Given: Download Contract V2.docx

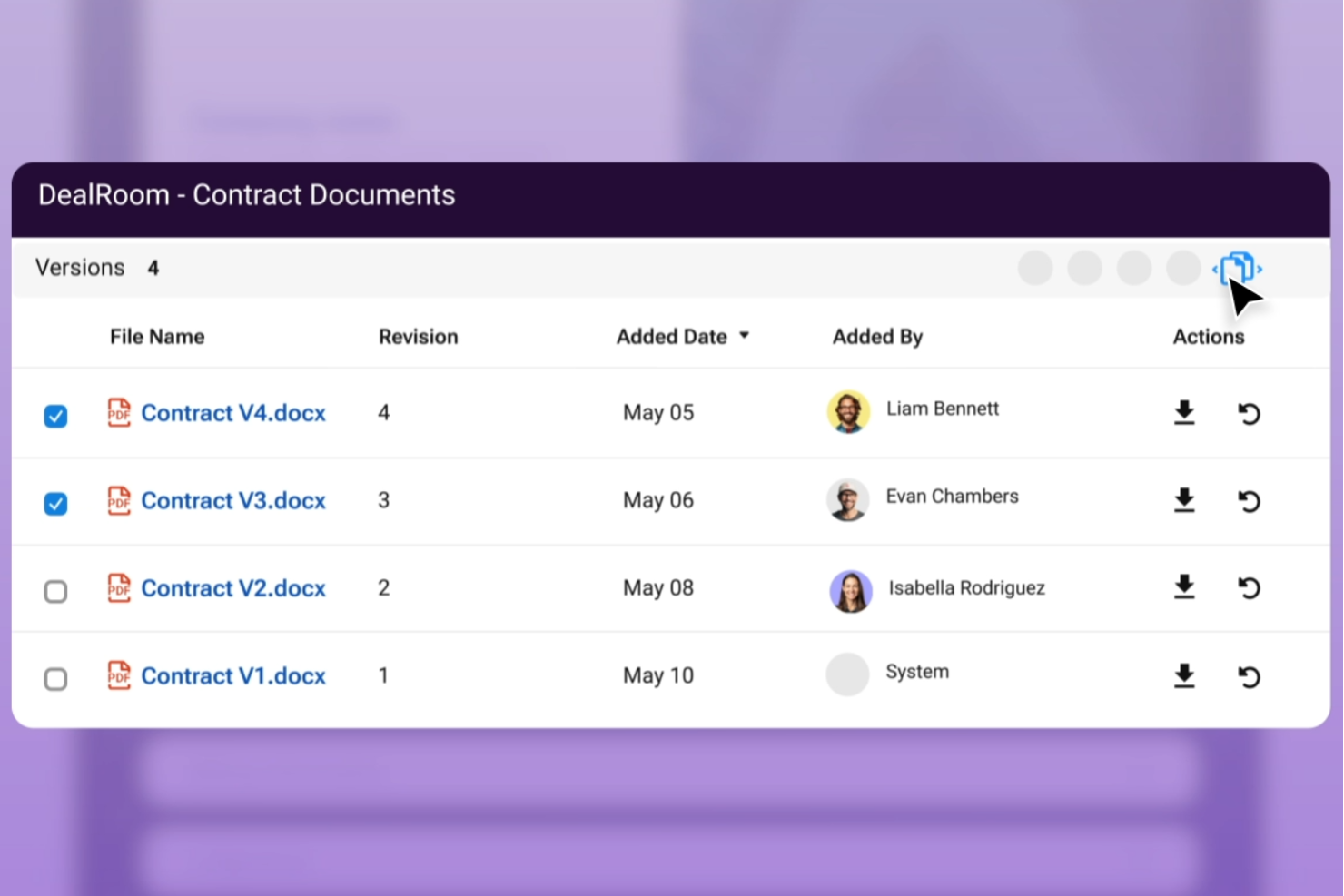Looking at the screenshot, I should [1184, 587].
